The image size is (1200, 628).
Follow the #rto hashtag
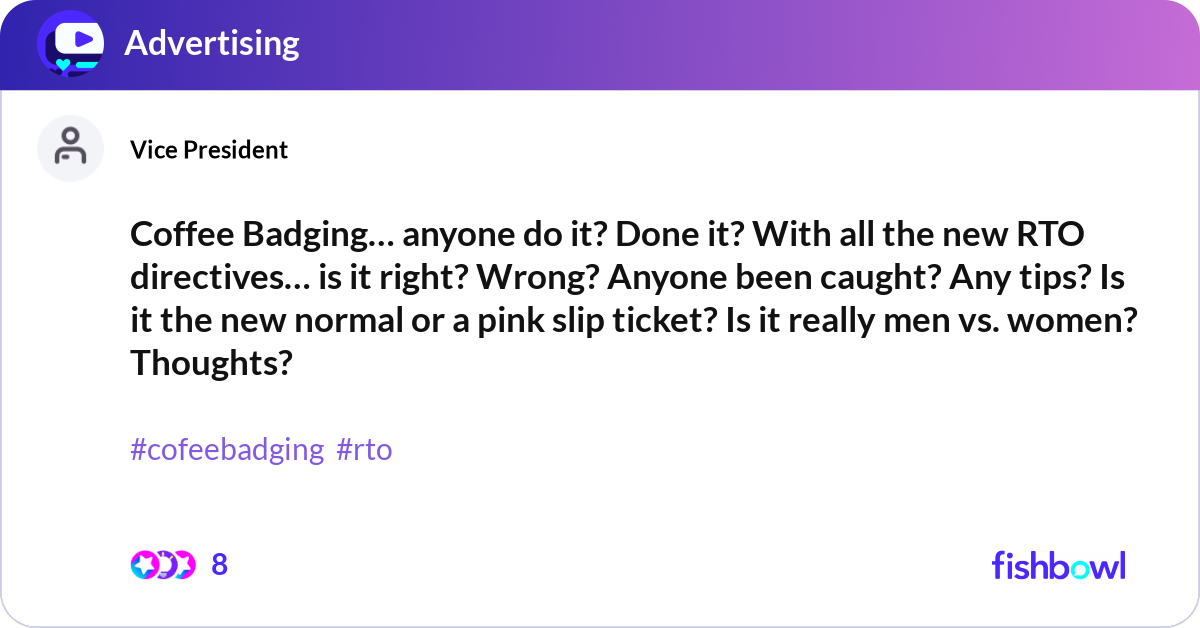pos(364,450)
